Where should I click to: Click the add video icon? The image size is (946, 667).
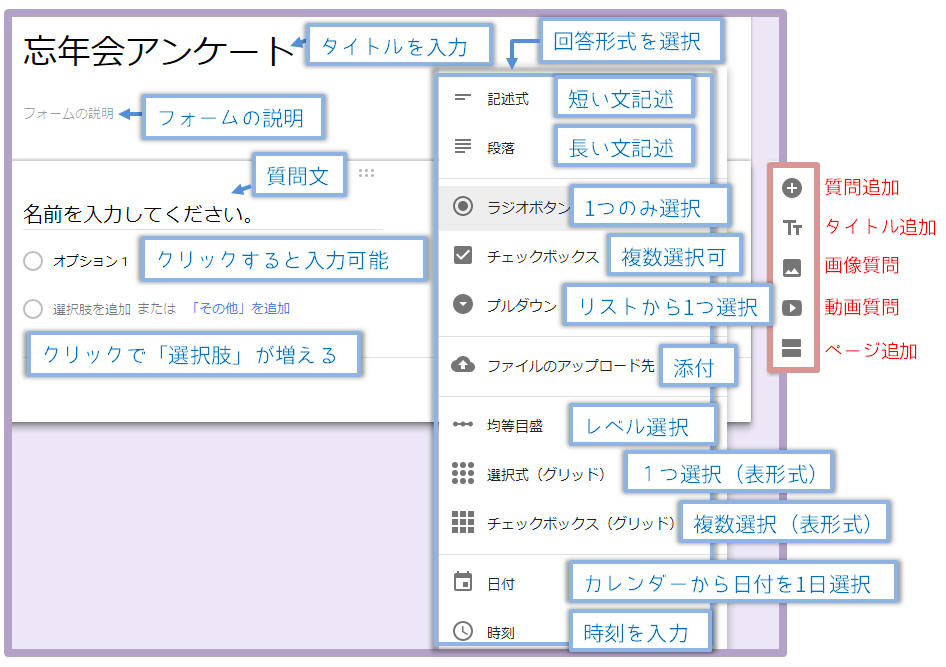click(792, 308)
